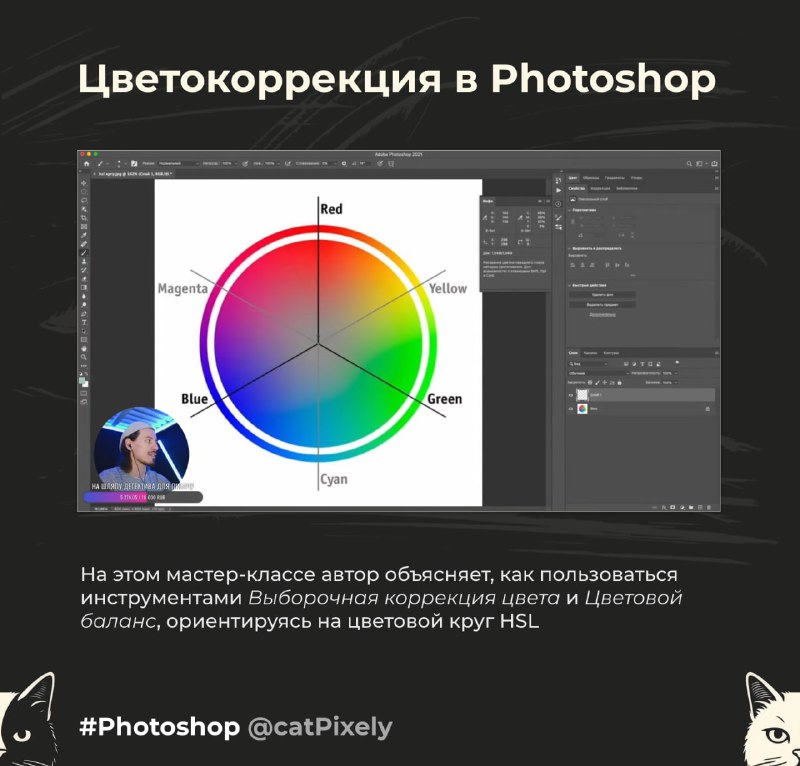The height and width of the screenshot is (766, 800).
Task: Select the Horizontal Type tool
Action: (x=84, y=322)
